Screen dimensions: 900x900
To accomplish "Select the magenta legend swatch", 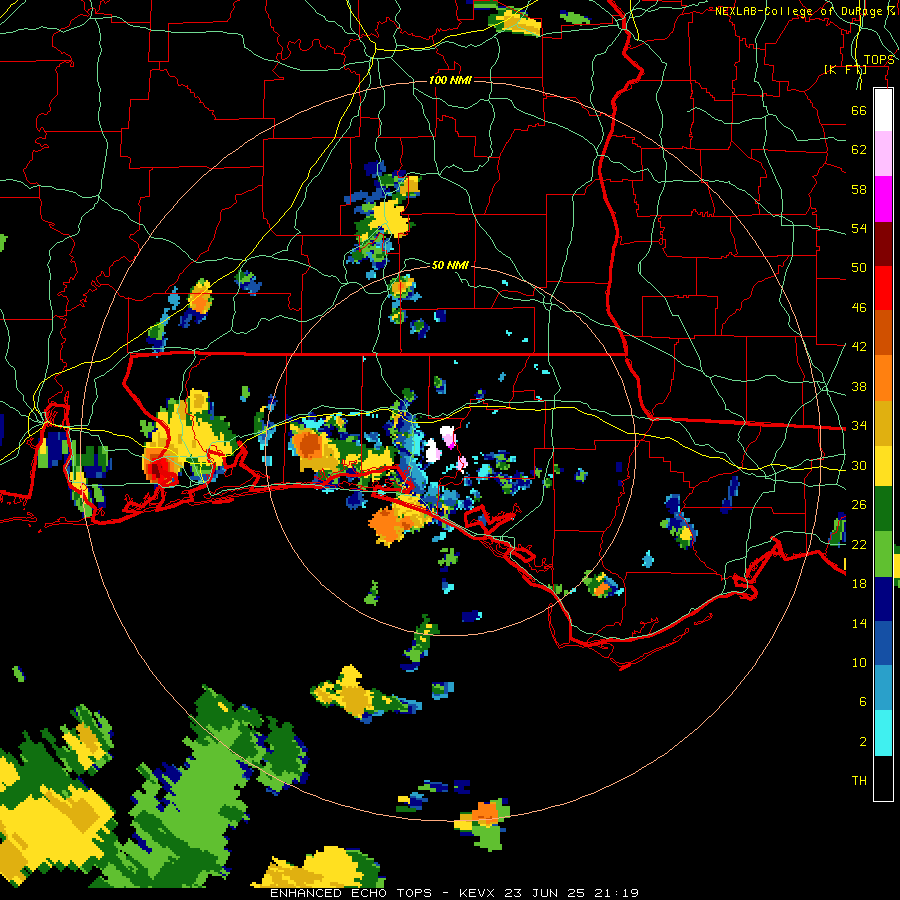I will tap(883, 199).
